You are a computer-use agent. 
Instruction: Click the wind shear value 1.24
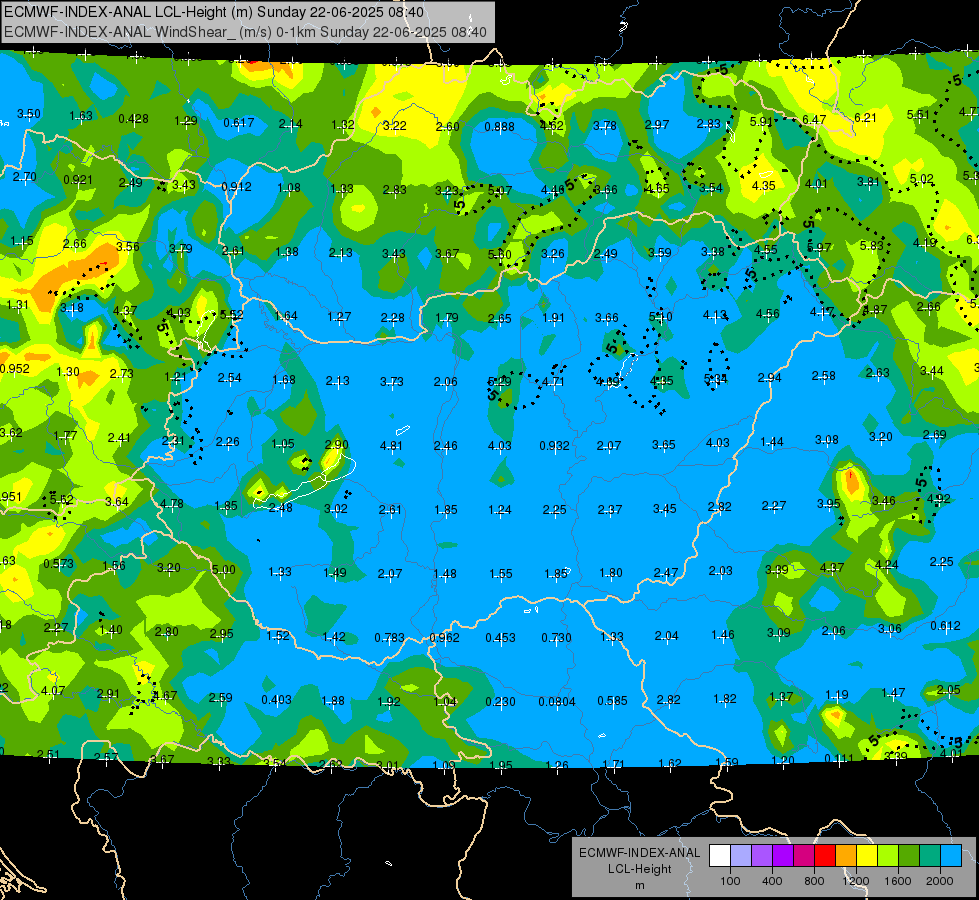[500, 510]
